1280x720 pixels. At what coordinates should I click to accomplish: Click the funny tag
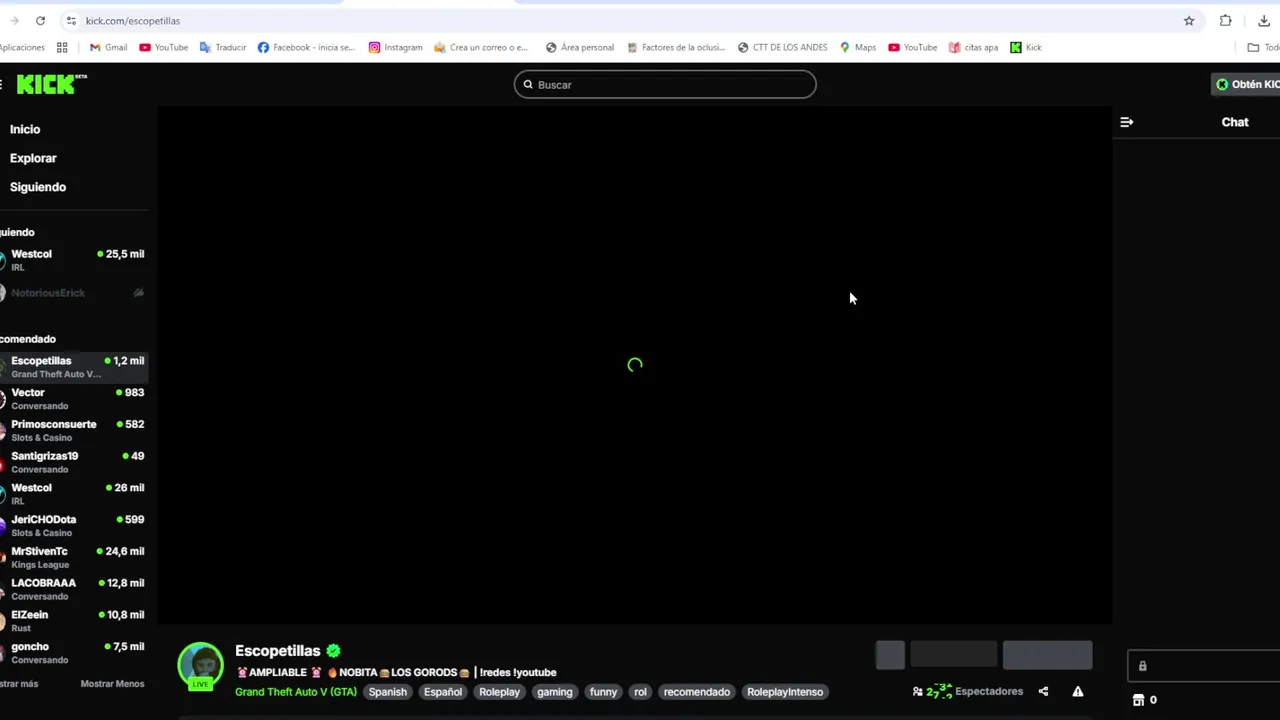603,692
